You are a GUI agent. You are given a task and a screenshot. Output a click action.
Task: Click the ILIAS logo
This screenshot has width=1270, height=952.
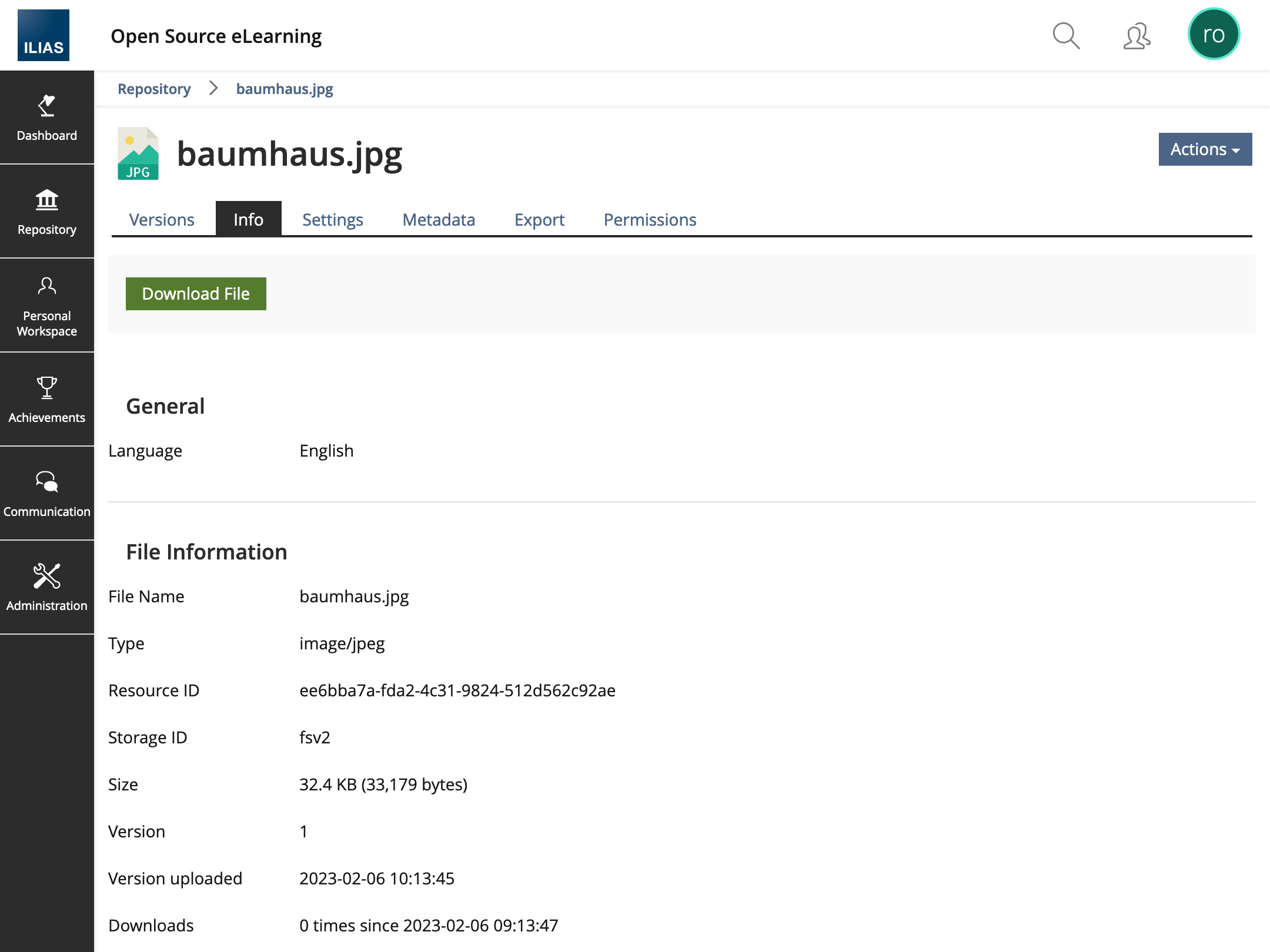tap(44, 35)
